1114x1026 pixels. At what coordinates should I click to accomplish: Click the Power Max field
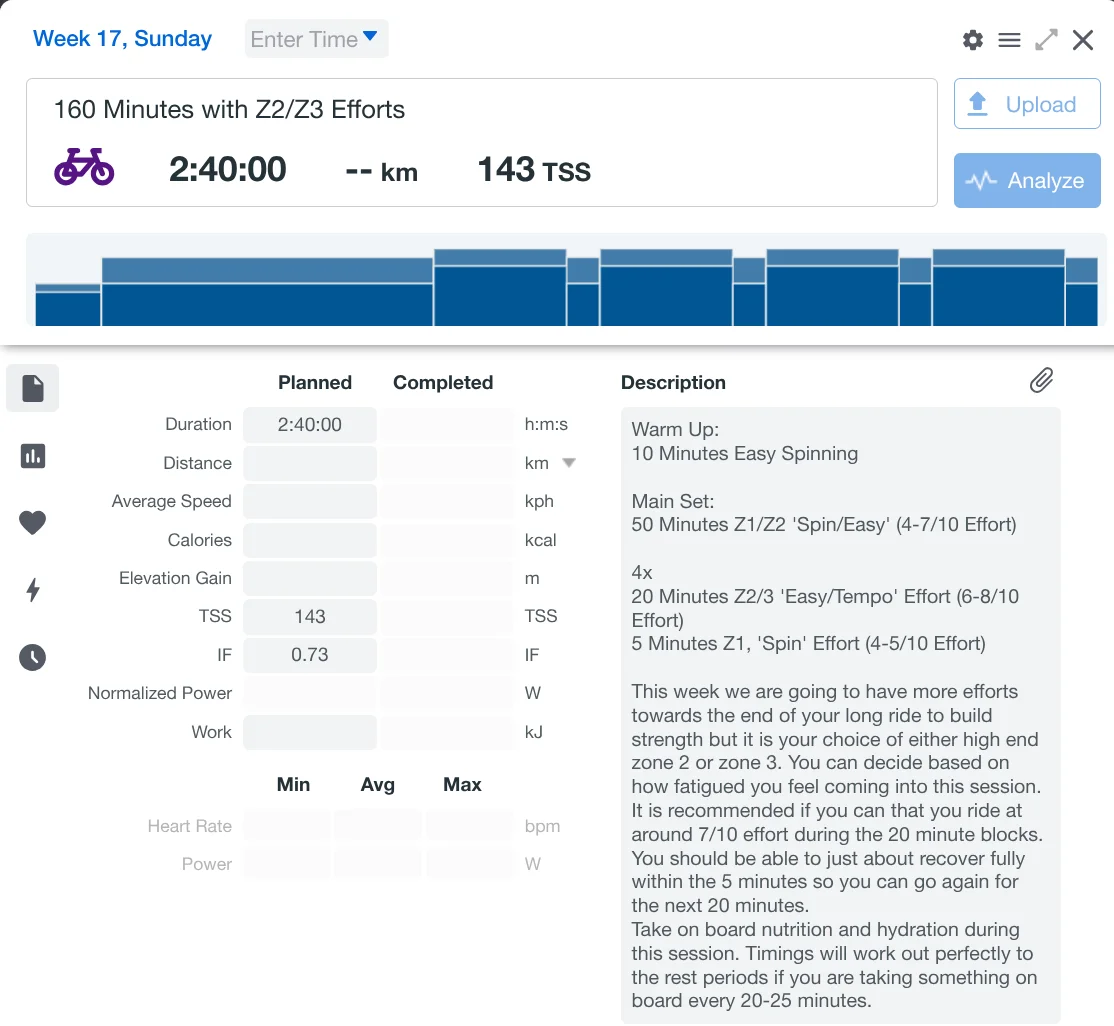470,864
